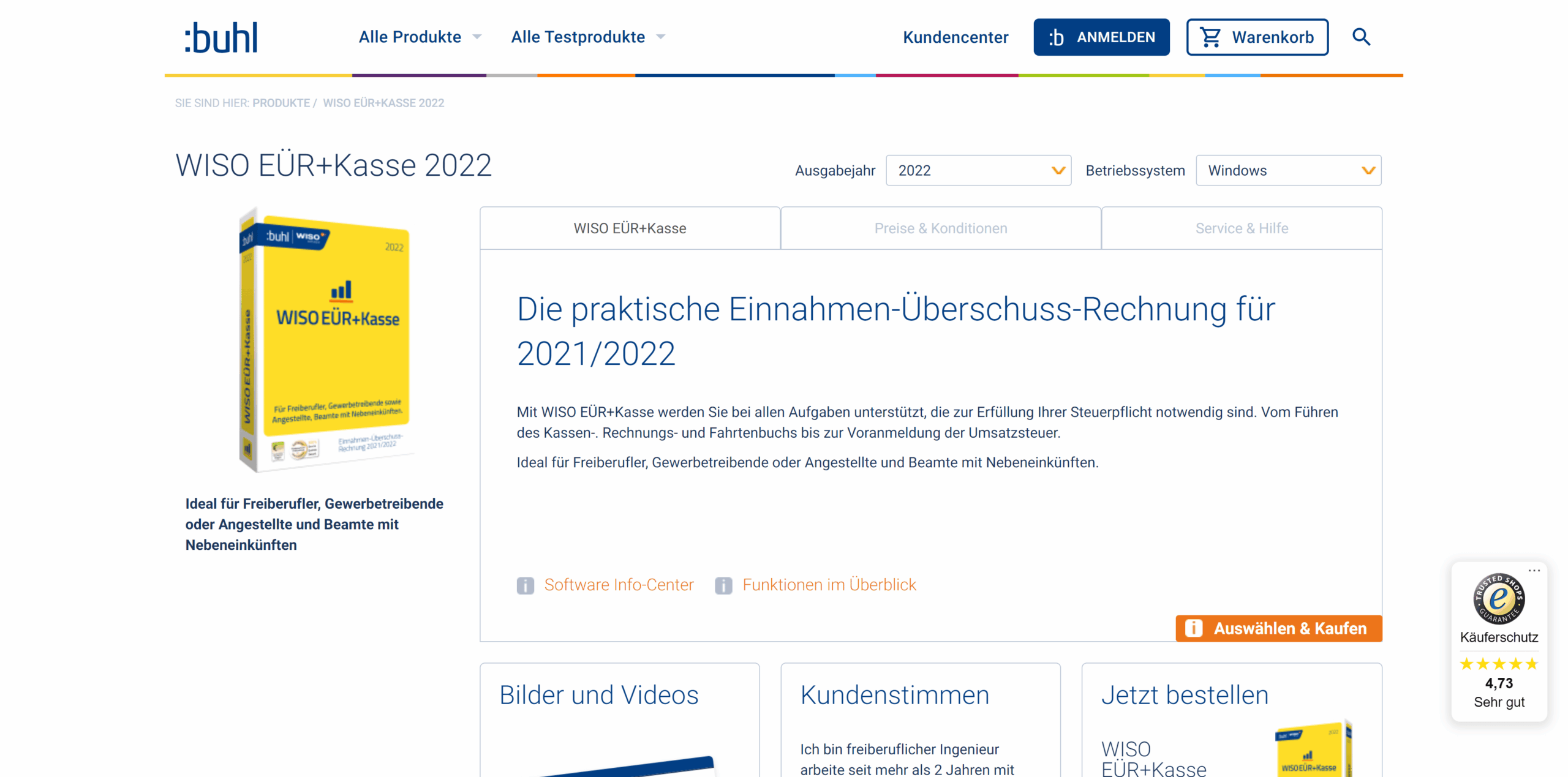The image size is (1568, 777).
Task: Click the buhl logo
Action: coord(221,37)
